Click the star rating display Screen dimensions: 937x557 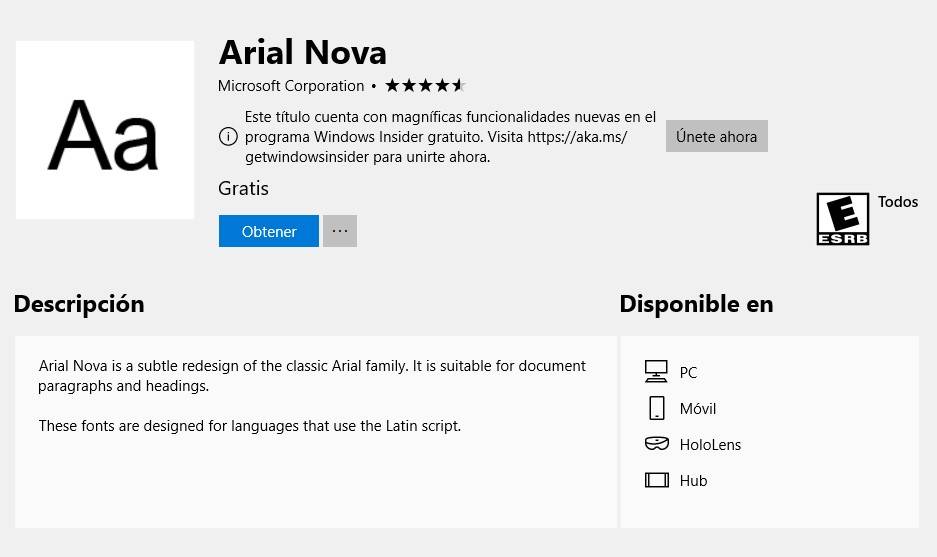click(x=425, y=85)
